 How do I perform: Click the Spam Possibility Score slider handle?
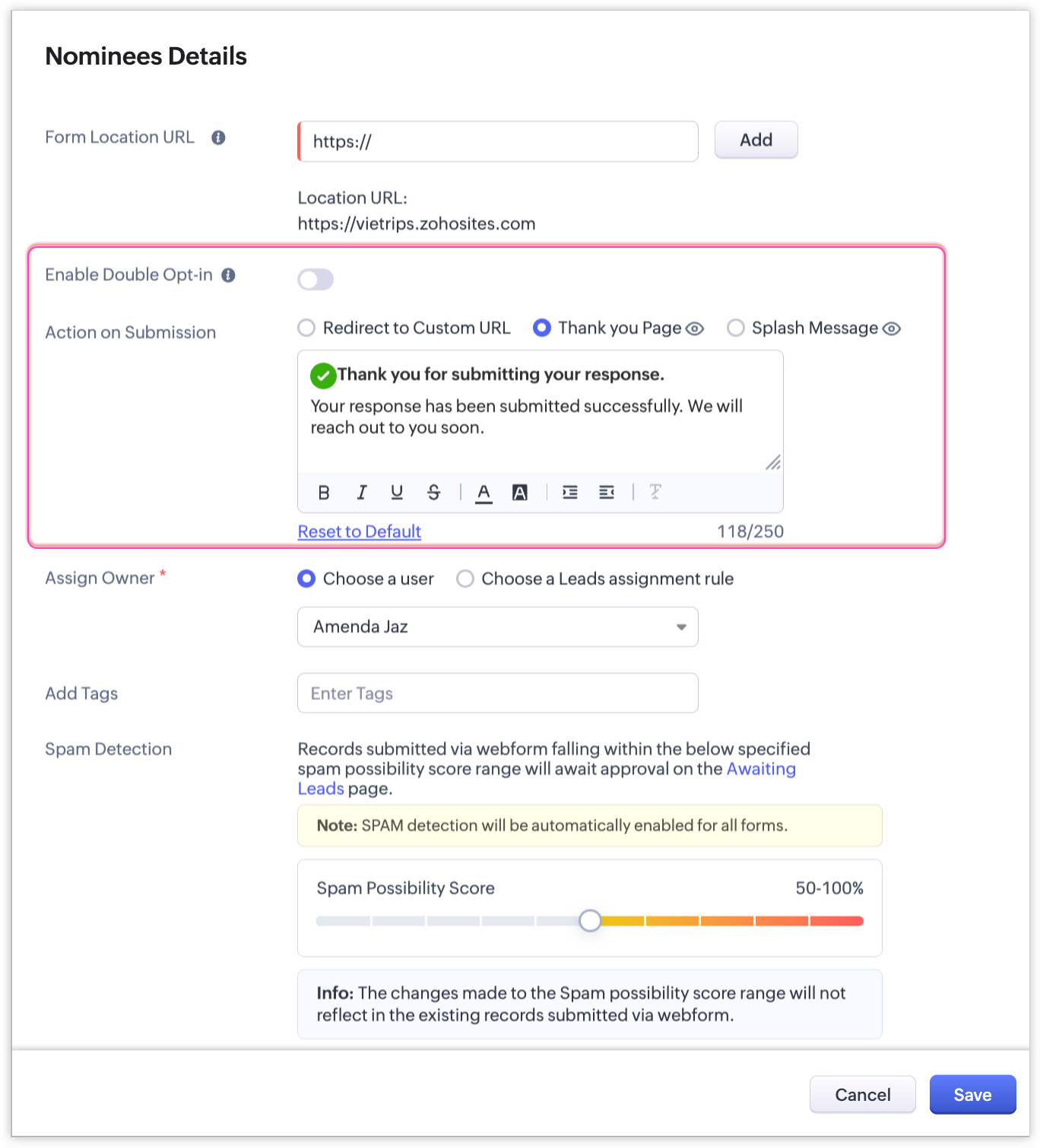click(x=590, y=921)
